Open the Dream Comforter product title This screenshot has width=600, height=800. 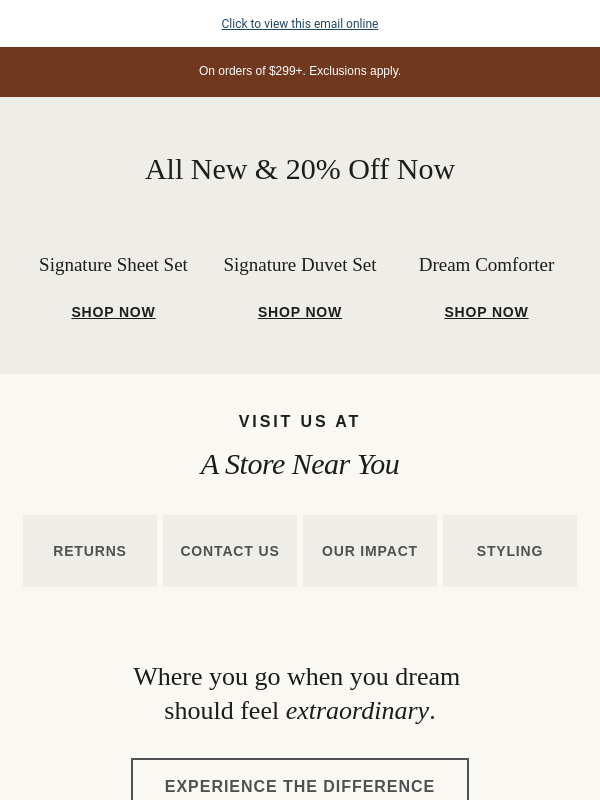(x=486, y=265)
